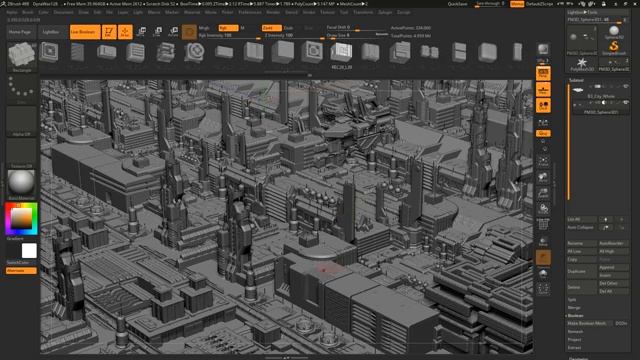Image resolution: width=640 pixels, height=360 pixels.
Task: Click the Zoom3D navigation icon
Action: coord(543,193)
